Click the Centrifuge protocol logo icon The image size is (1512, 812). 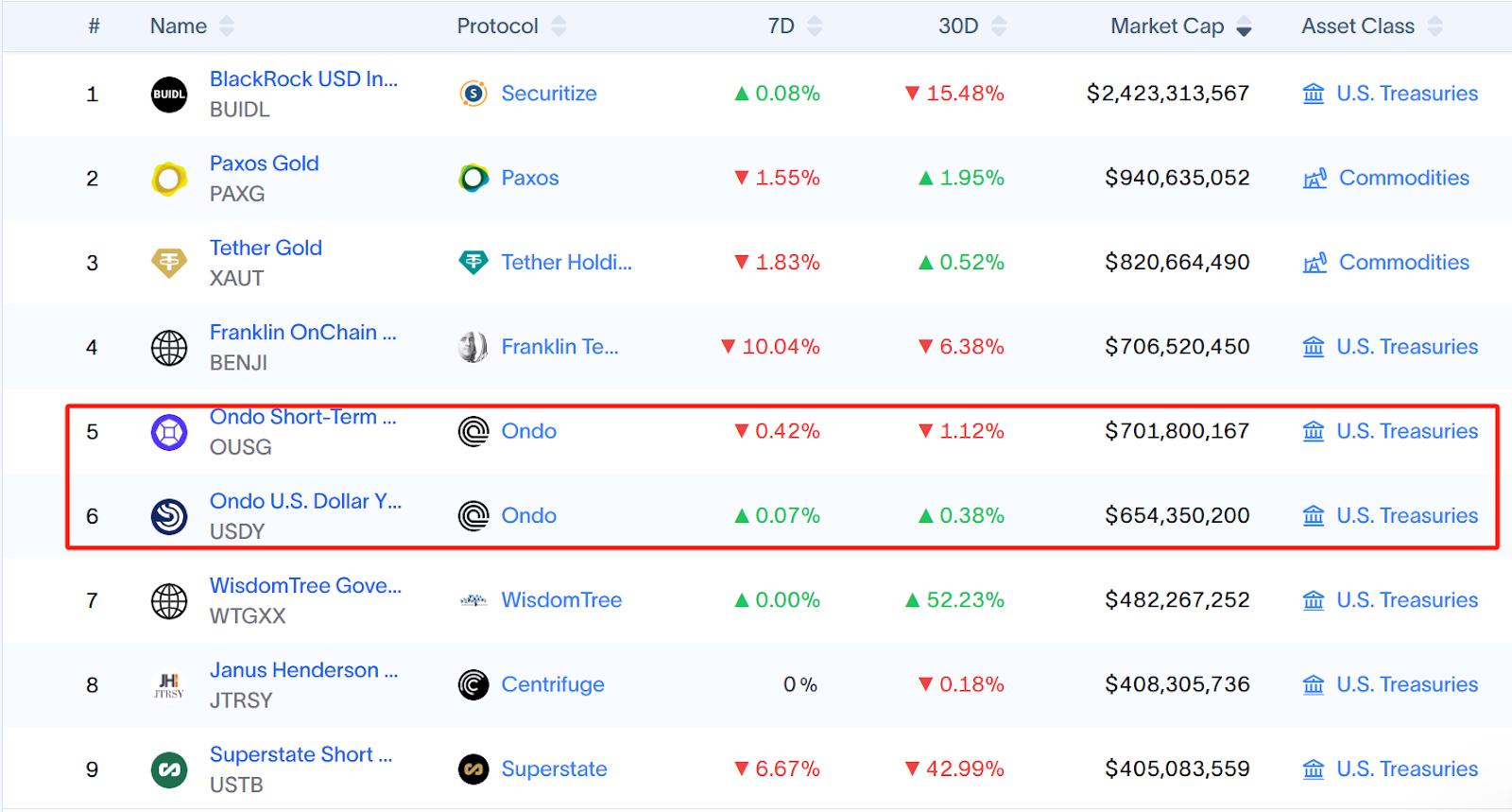[x=473, y=684]
